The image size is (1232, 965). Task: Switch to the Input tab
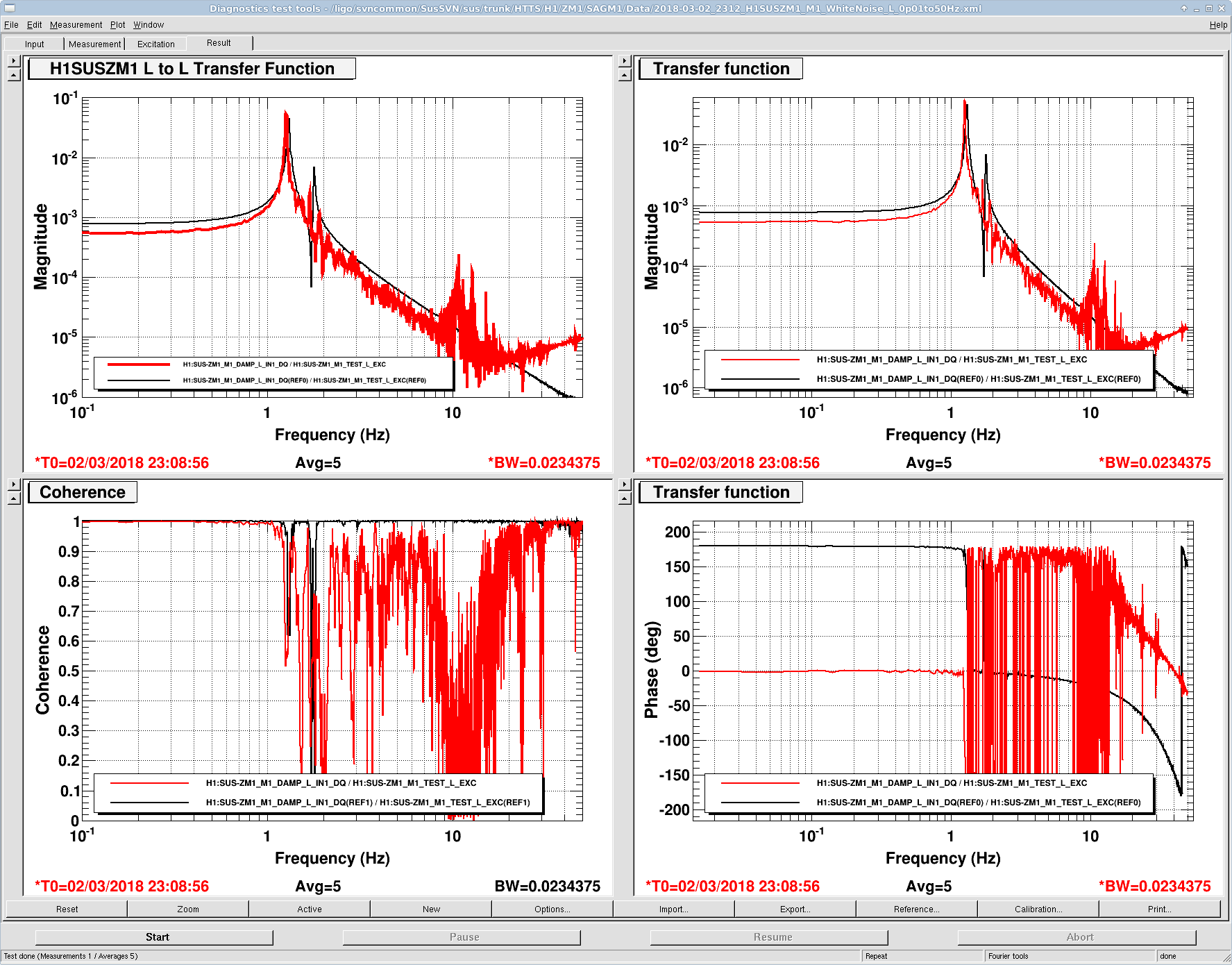[x=35, y=44]
